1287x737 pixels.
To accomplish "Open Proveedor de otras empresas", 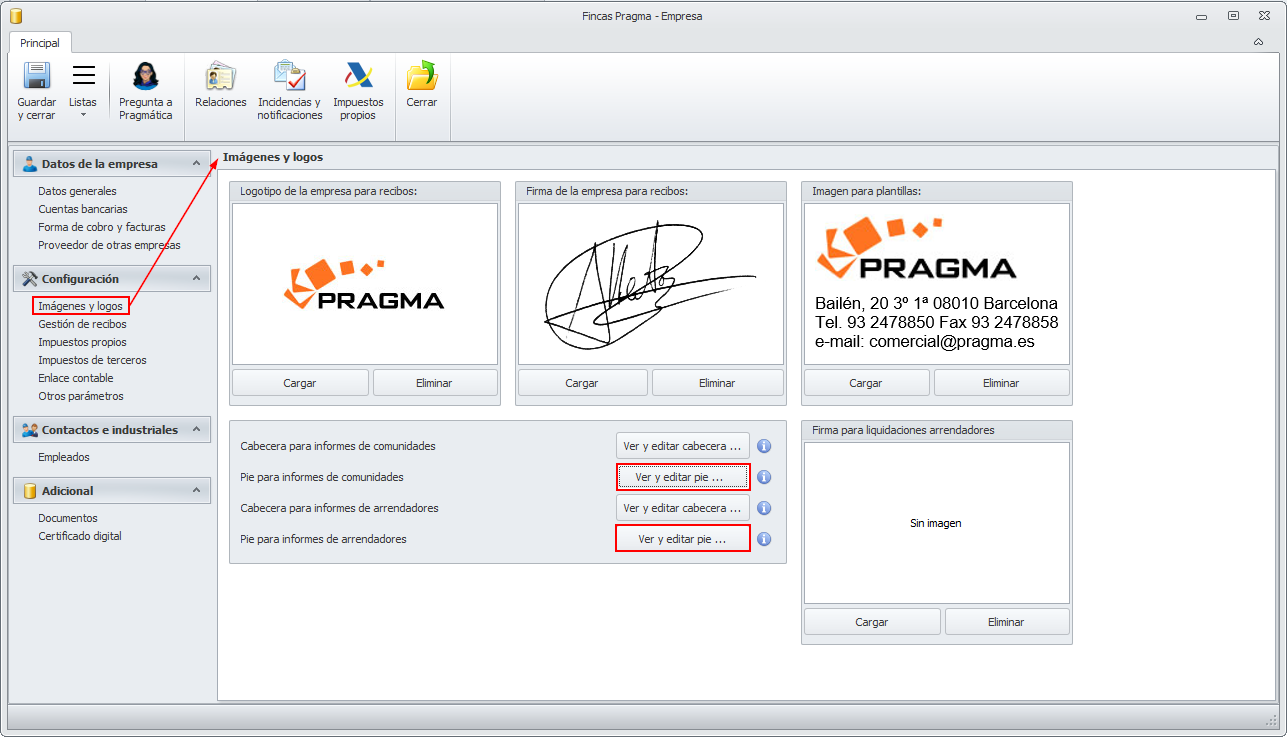I will 109,245.
